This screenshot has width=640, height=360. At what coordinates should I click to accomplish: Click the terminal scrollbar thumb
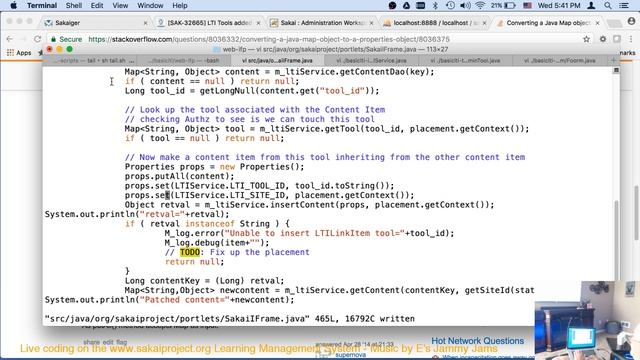(616, 240)
